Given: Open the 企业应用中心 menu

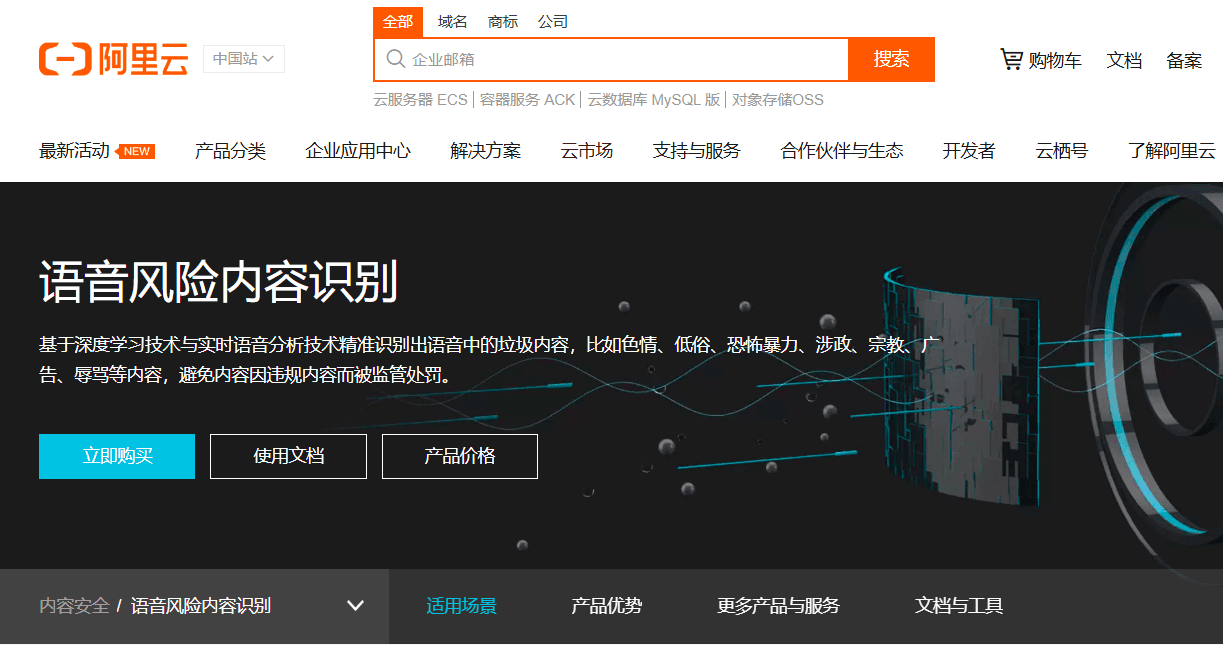Looking at the screenshot, I should 358,151.
